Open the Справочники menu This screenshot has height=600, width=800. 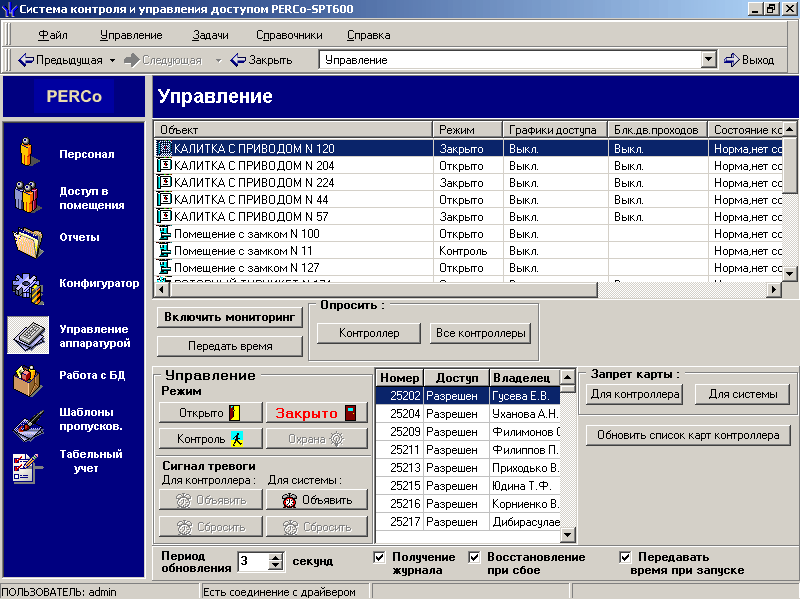click(289, 35)
